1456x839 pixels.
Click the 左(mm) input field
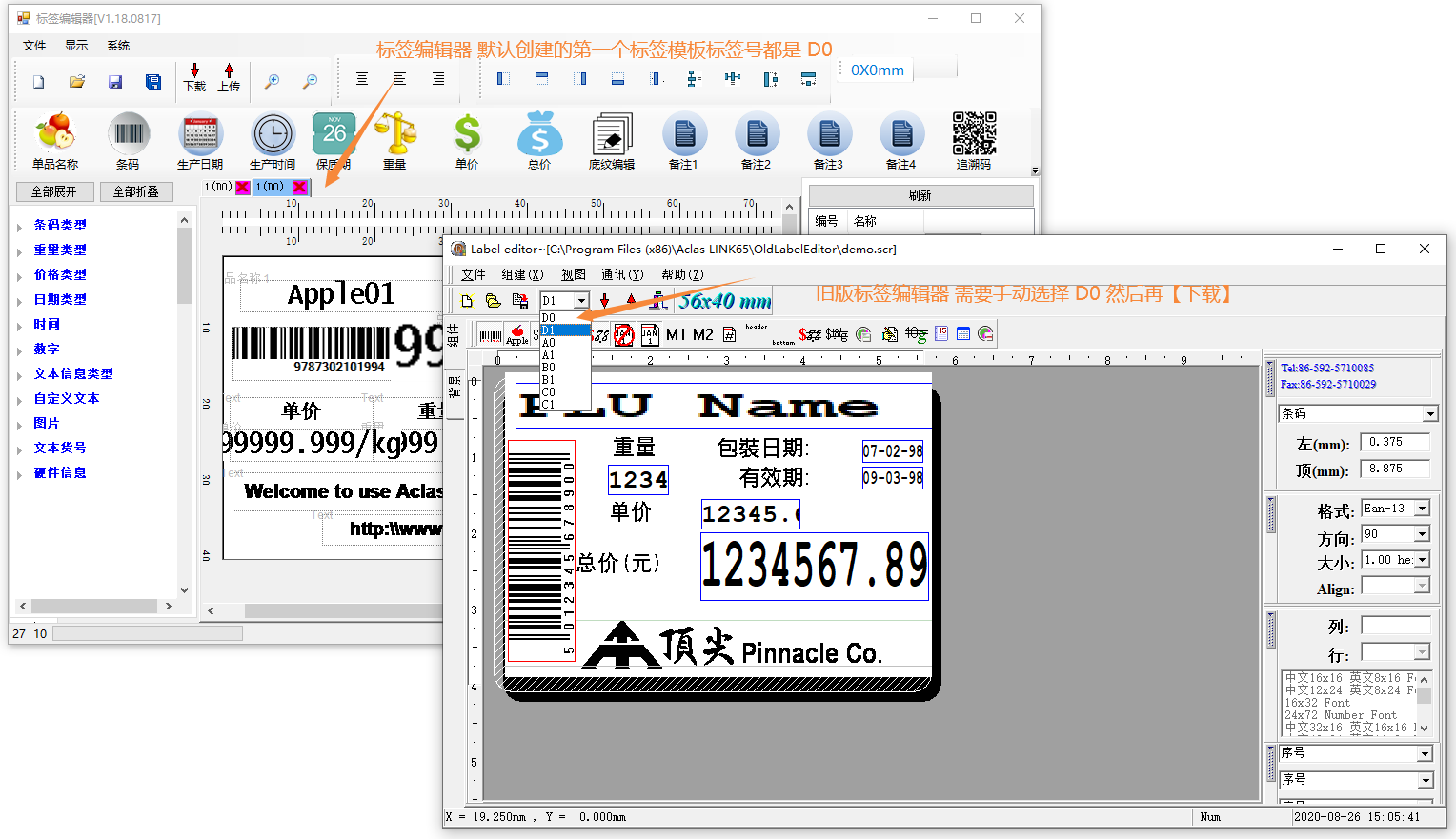(1394, 442)
